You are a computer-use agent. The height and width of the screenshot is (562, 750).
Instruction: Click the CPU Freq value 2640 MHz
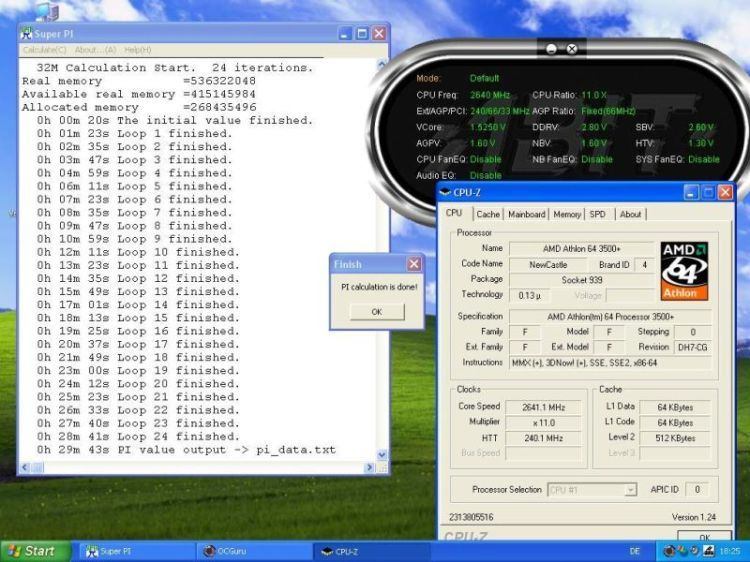pos(490,95)
